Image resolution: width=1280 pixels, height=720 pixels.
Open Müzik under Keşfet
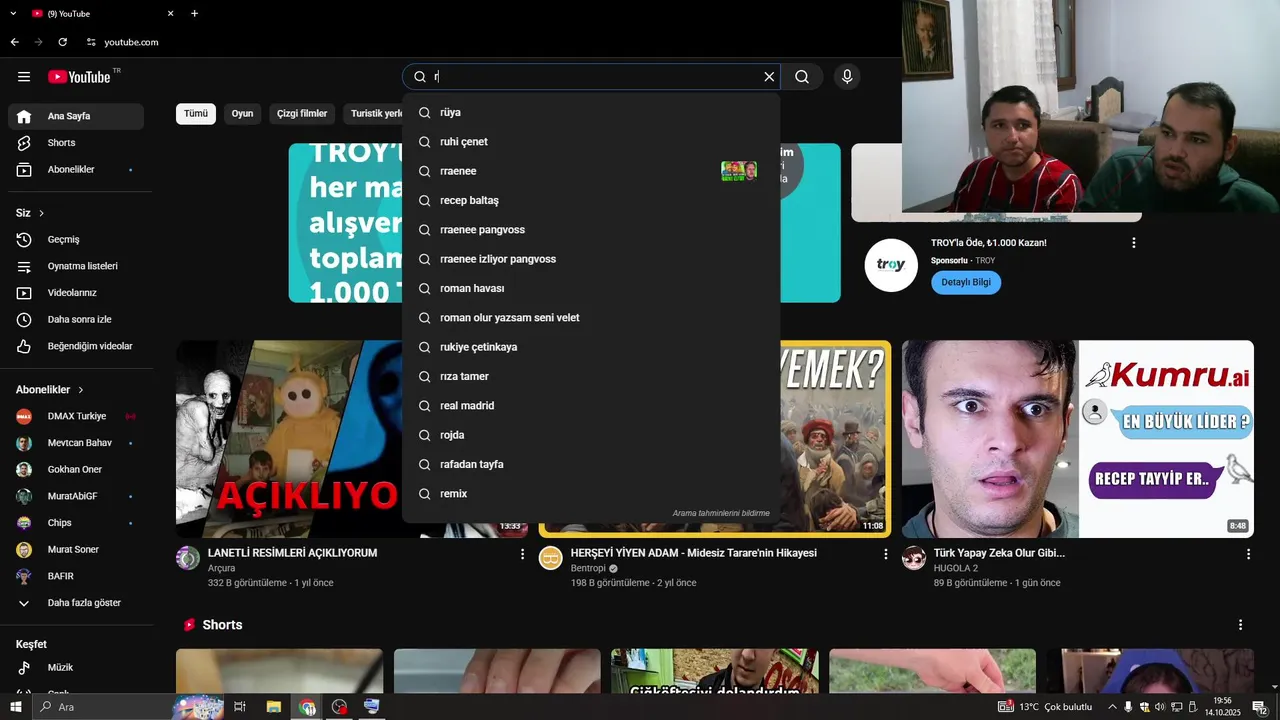(x=76, y=667)
